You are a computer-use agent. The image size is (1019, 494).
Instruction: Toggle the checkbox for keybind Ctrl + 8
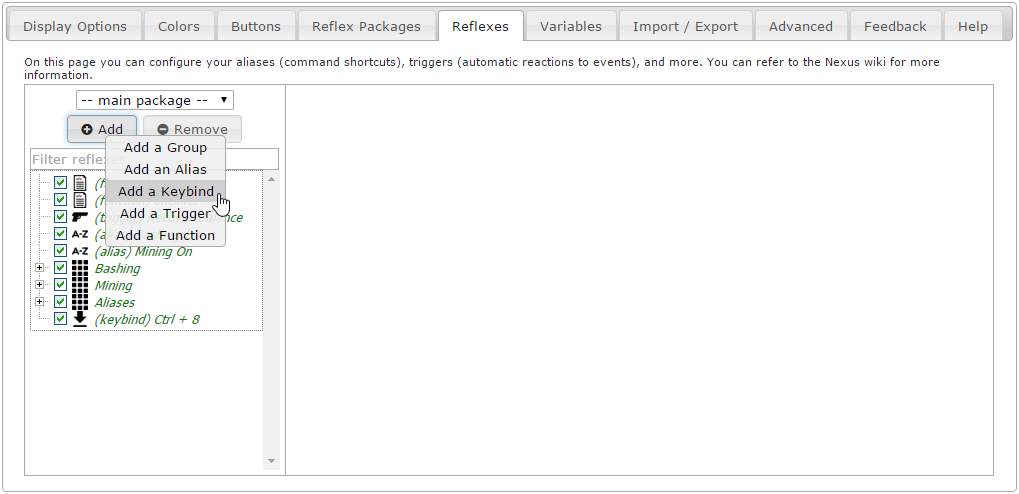pyautogui.click(x=60, y=319)
